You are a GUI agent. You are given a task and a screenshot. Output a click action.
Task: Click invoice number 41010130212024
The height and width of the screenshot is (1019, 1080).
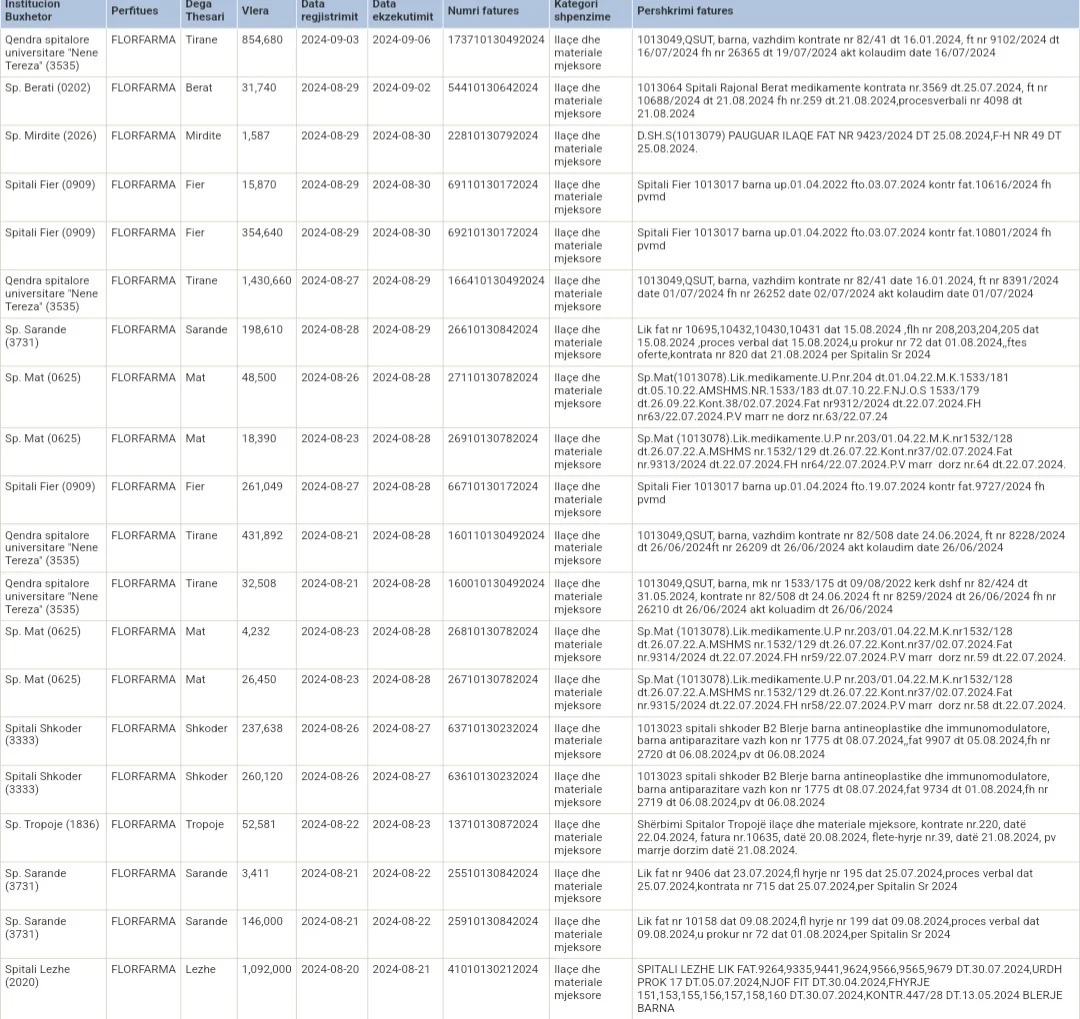coord(492,970)
